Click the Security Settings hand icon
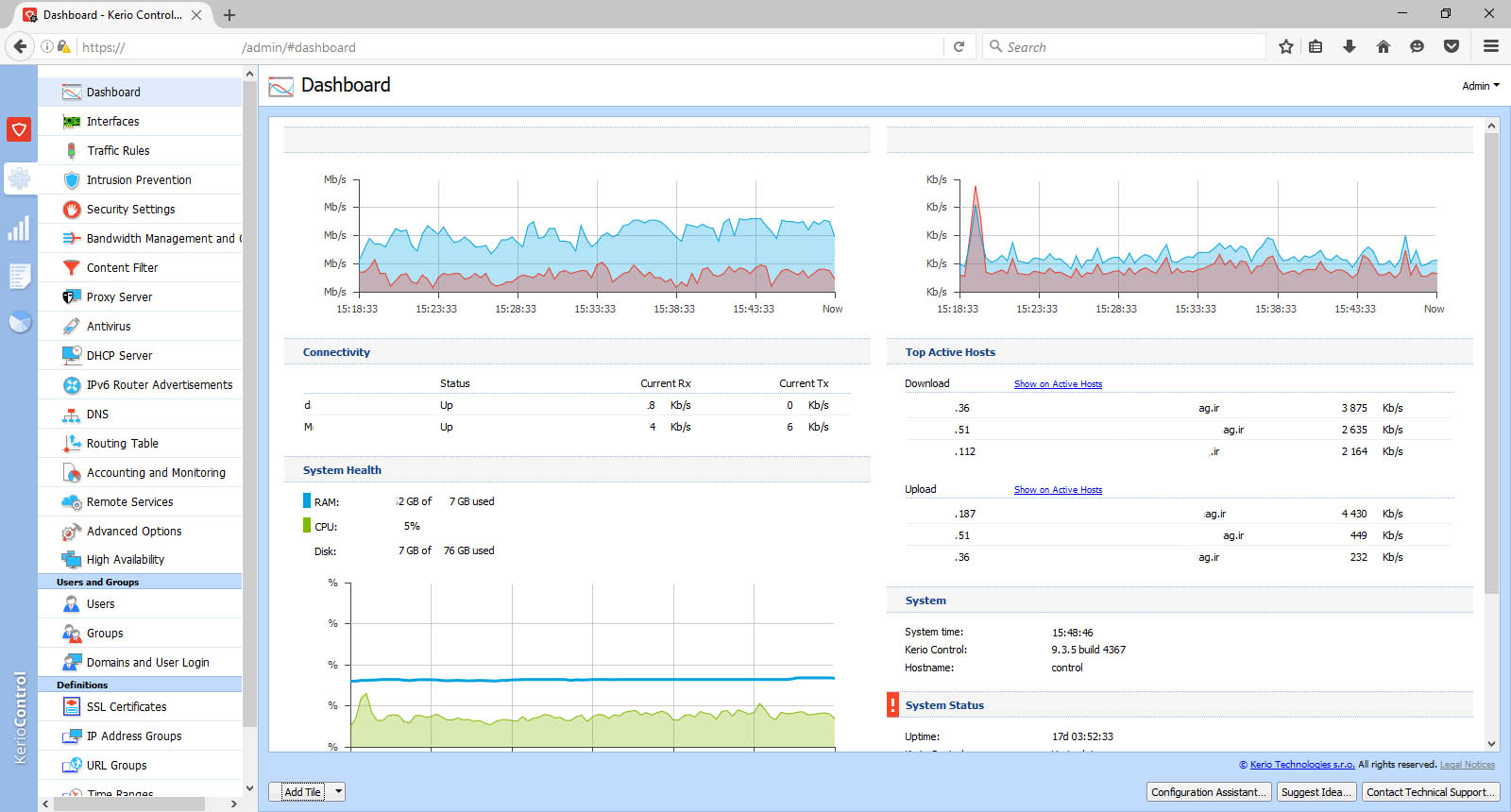This screenshot has height=812, width=1511. [x=72, y=209]
